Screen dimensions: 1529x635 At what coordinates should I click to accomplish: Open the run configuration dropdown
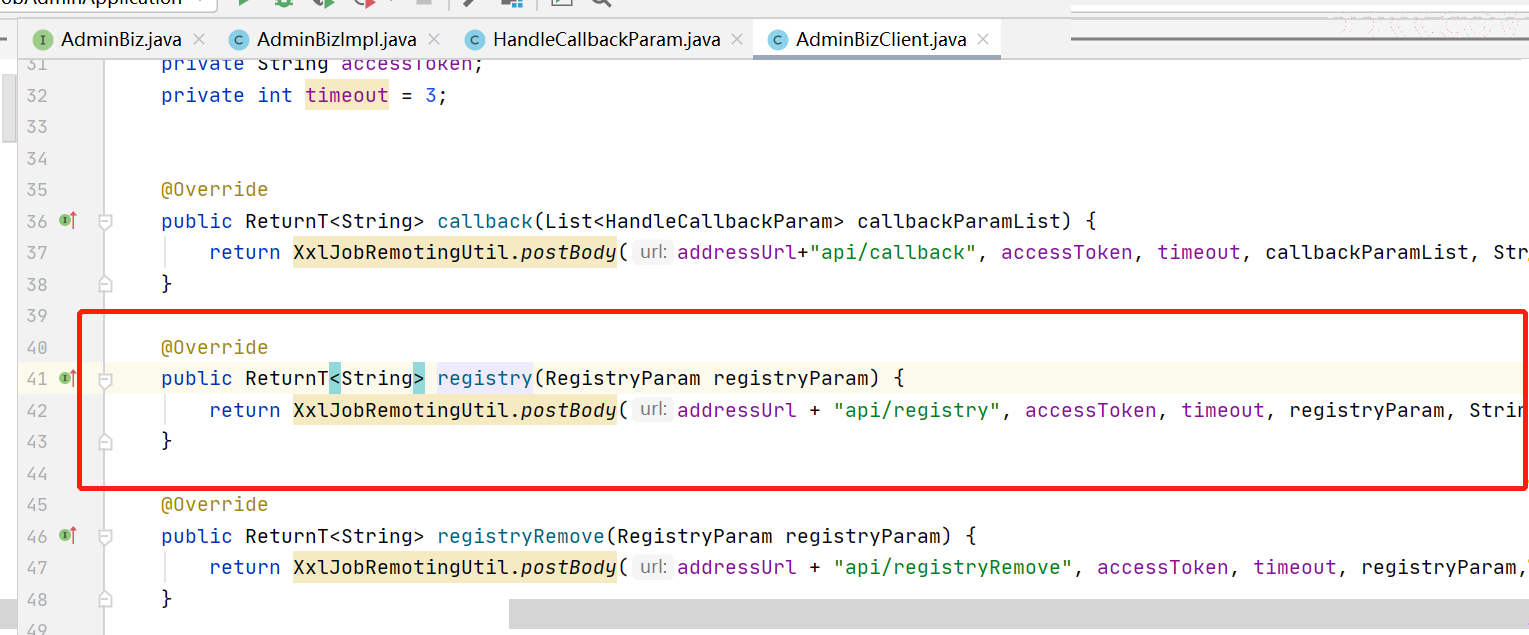(x=199, y=3)
